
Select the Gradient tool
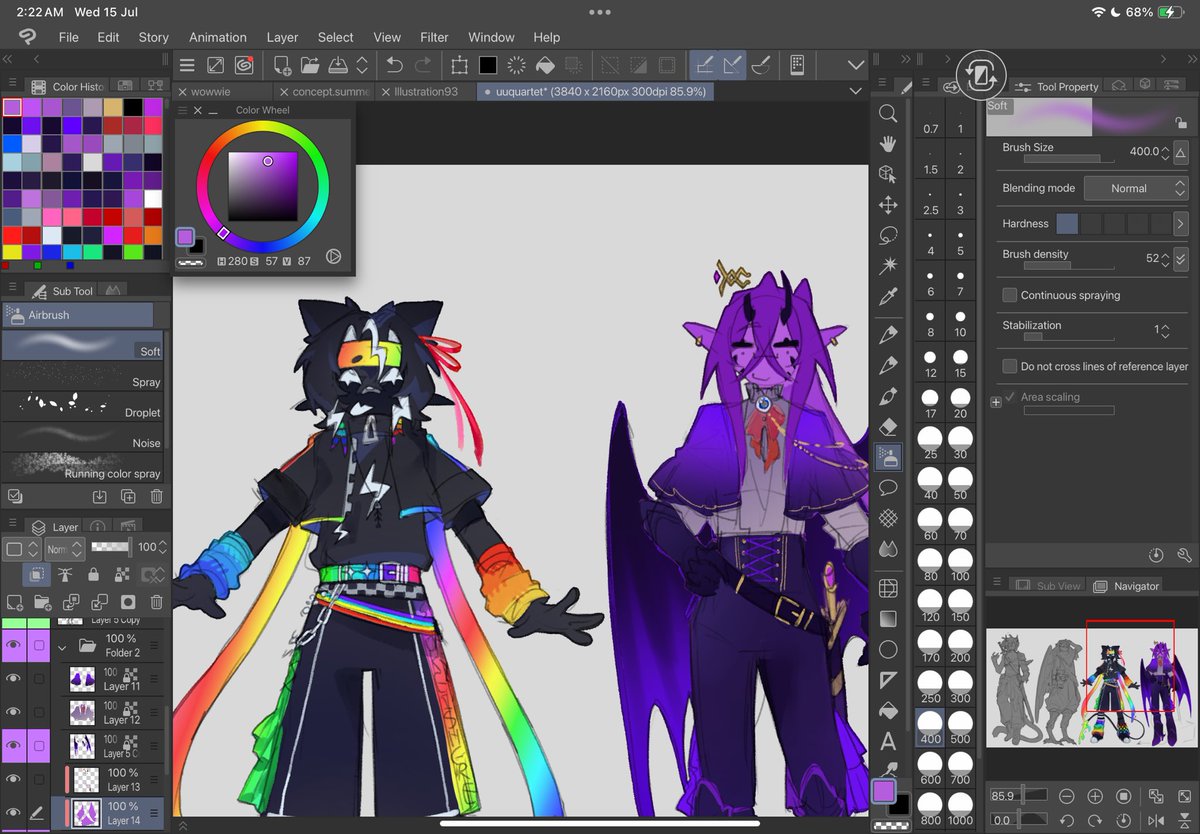click(887, 619)
